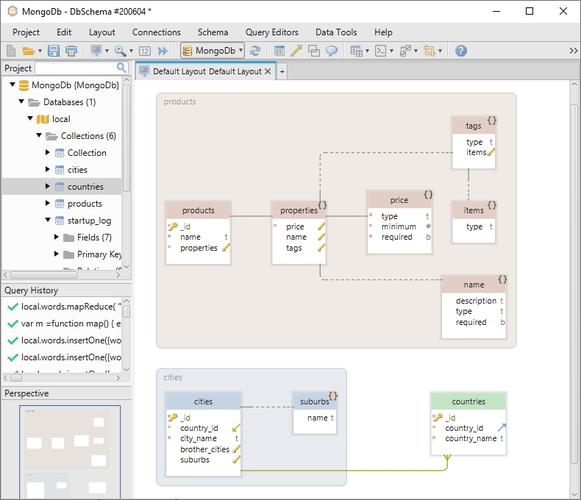This screenshot has height=500, width=581.
Task: Click the refresh schema icon
Action: [255, 50]
